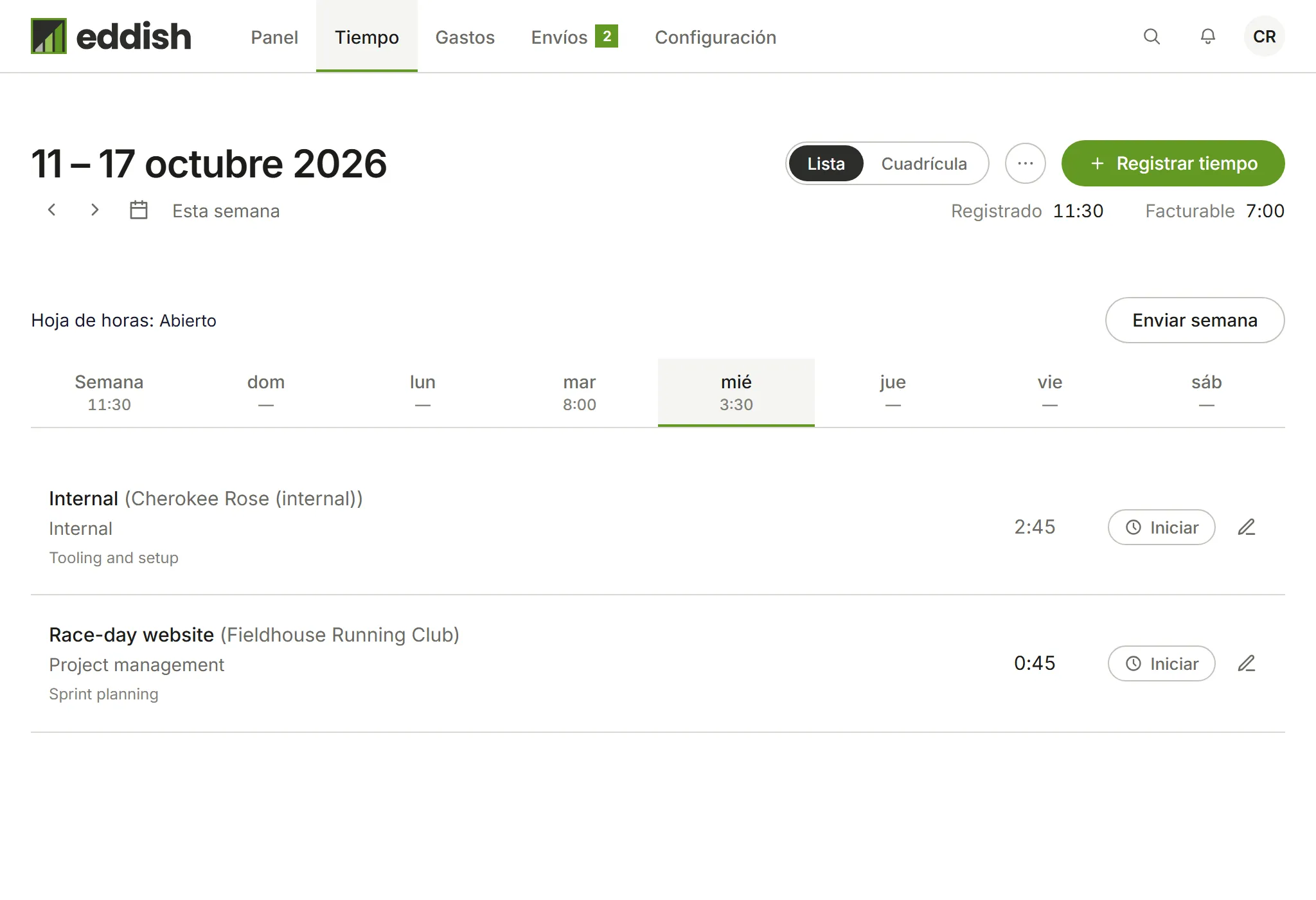Image resolution: width=1316 pixels, height=900 pixels.
Task: Edit the Internal Tooling and setup entry
Action: (x=1247, y=527)
